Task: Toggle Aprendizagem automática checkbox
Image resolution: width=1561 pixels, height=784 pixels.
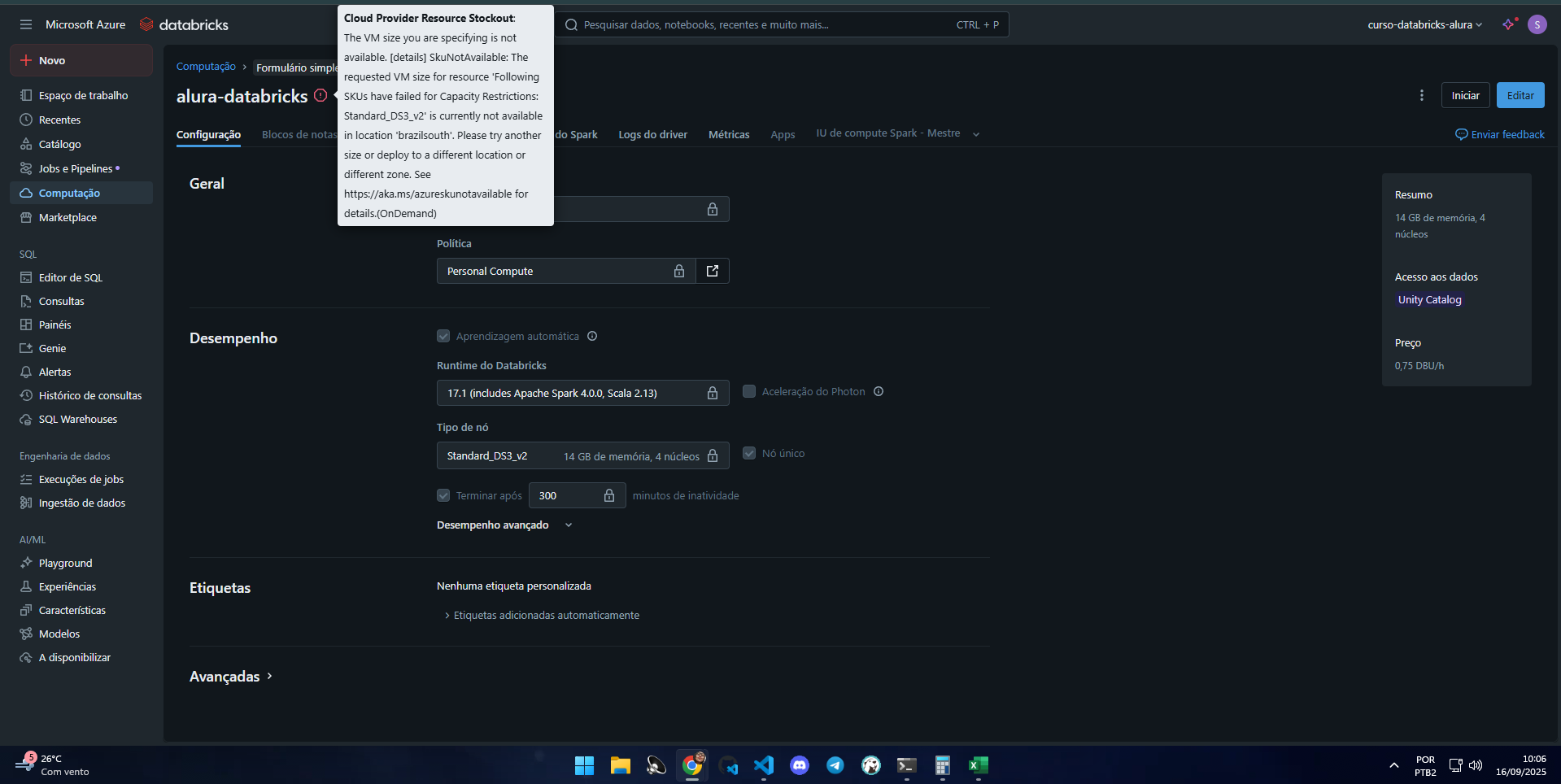Action: coord(443,336)
